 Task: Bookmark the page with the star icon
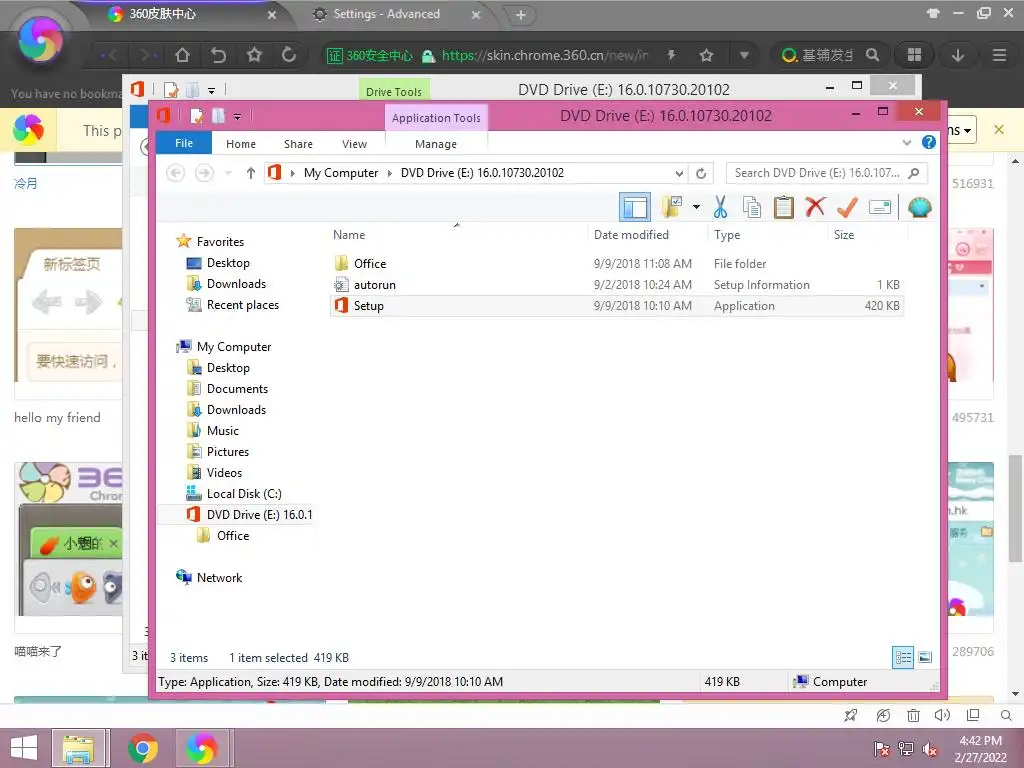pos(706,56)
